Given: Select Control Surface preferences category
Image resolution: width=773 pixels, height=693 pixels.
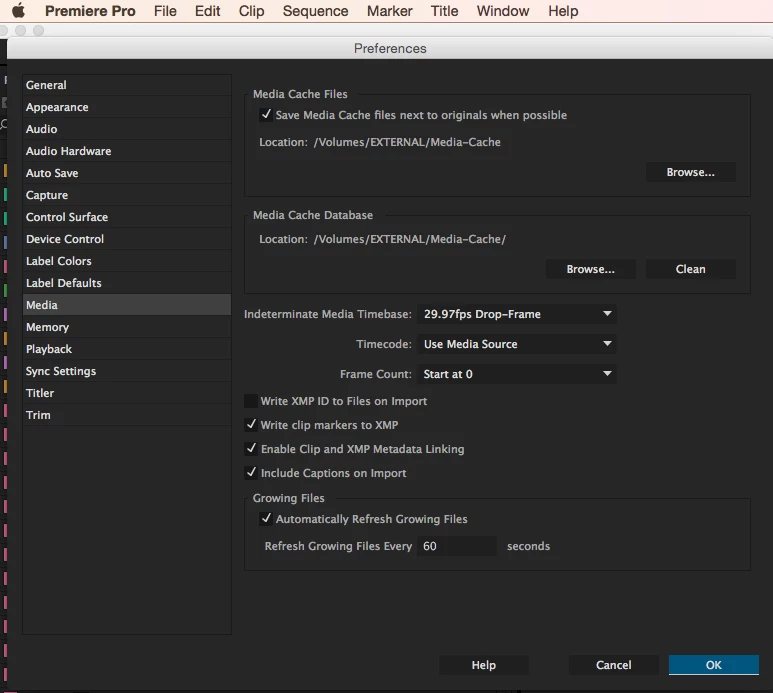Looking at the screenshot, I should [127, 217].
